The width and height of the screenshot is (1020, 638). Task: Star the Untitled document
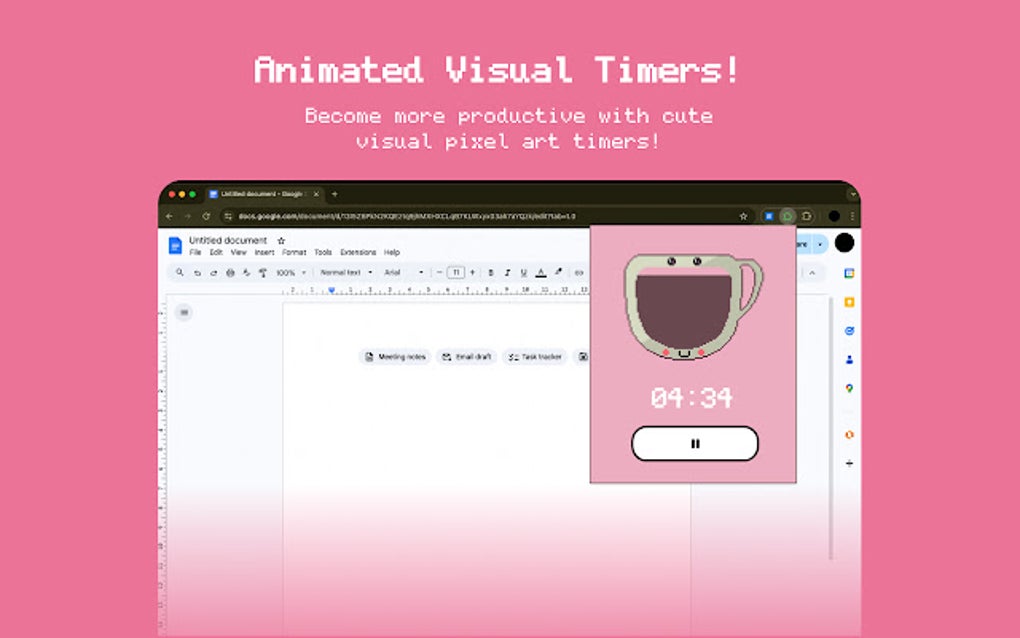click(x=281, y=240)
